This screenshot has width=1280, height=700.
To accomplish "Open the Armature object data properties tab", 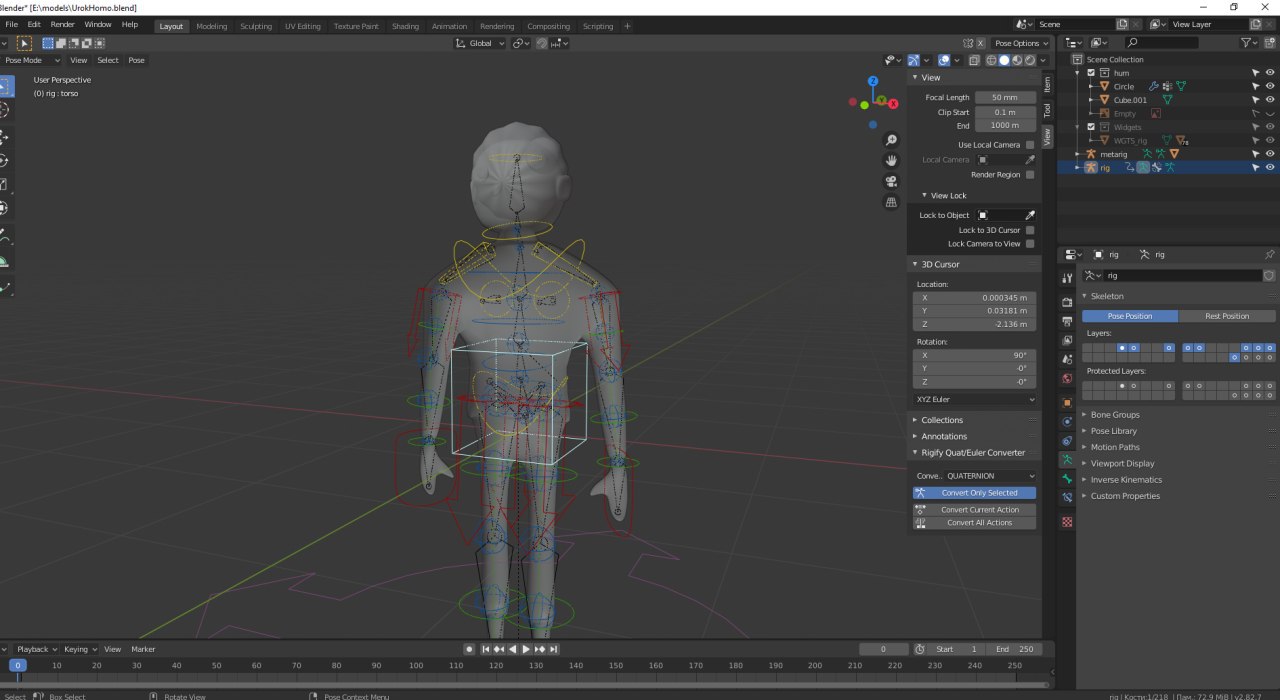I will [1067, 460].
